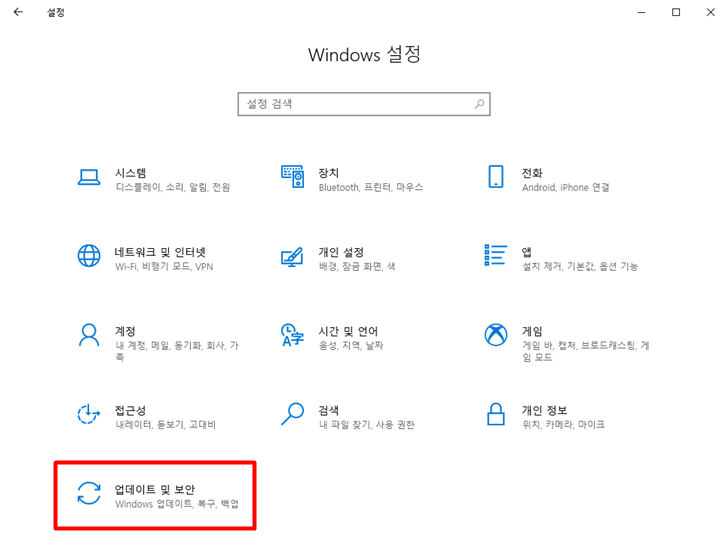Click the 설정 window title text
Viewport: 728px width, 539px height.
coord(56,13)
